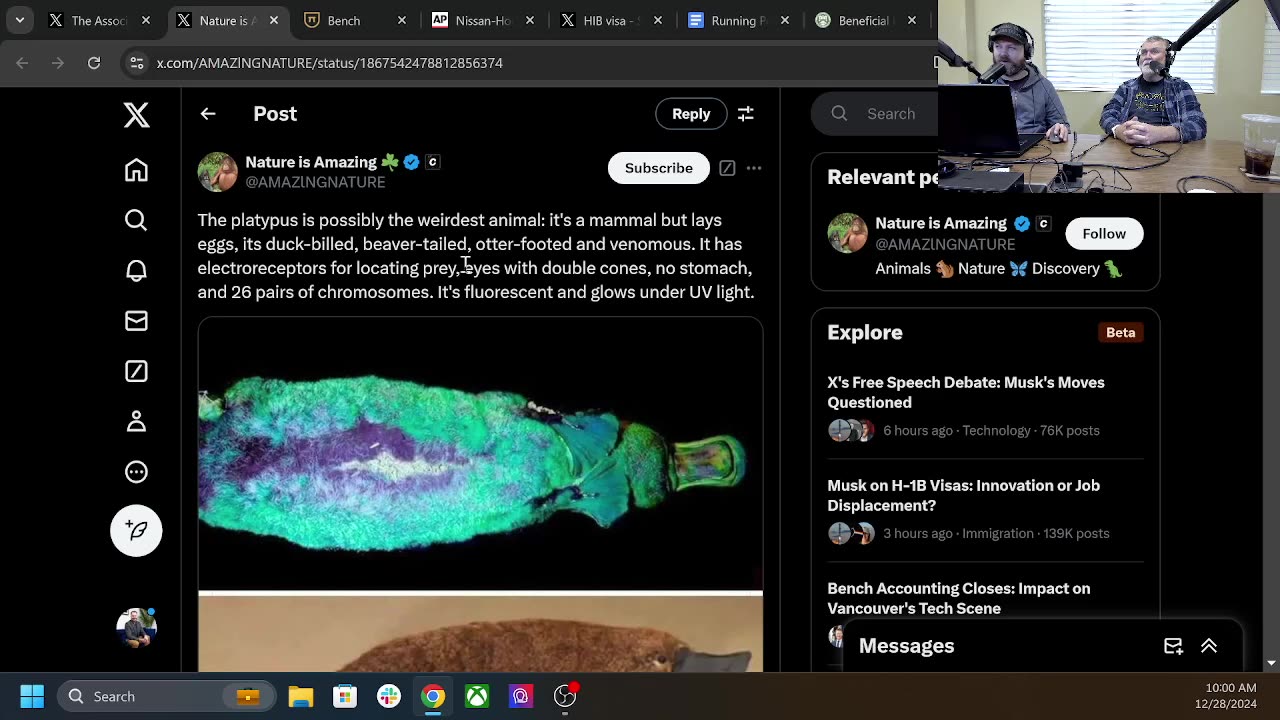Viewport: 1280px width, 720px height.
Task: Open Notifications bell in the sidebar
Action: click(x=136, y=271)
